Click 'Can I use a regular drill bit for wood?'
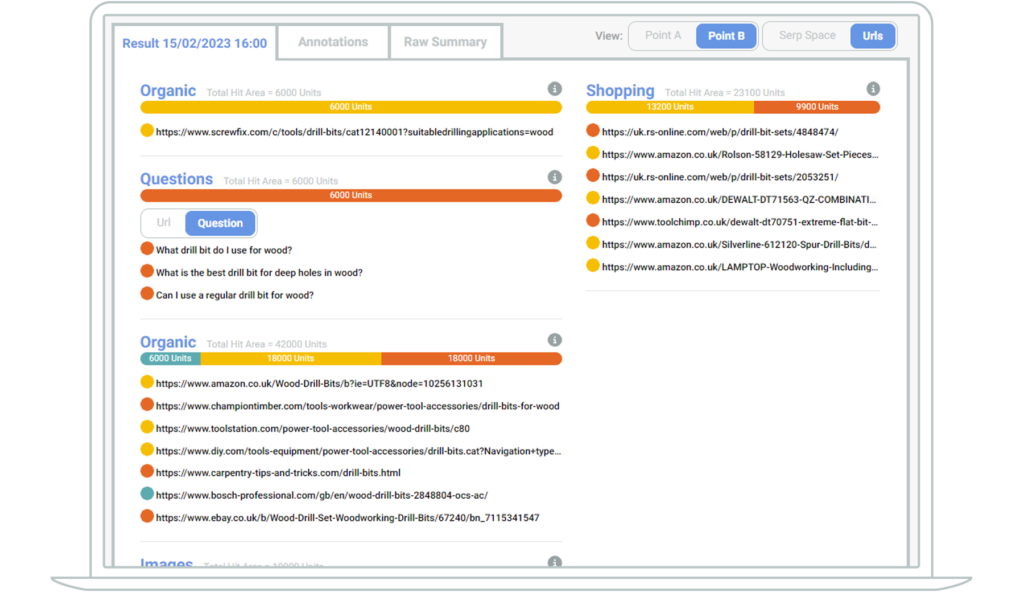This screenshot has height=592, width=1024. [235, 295]
